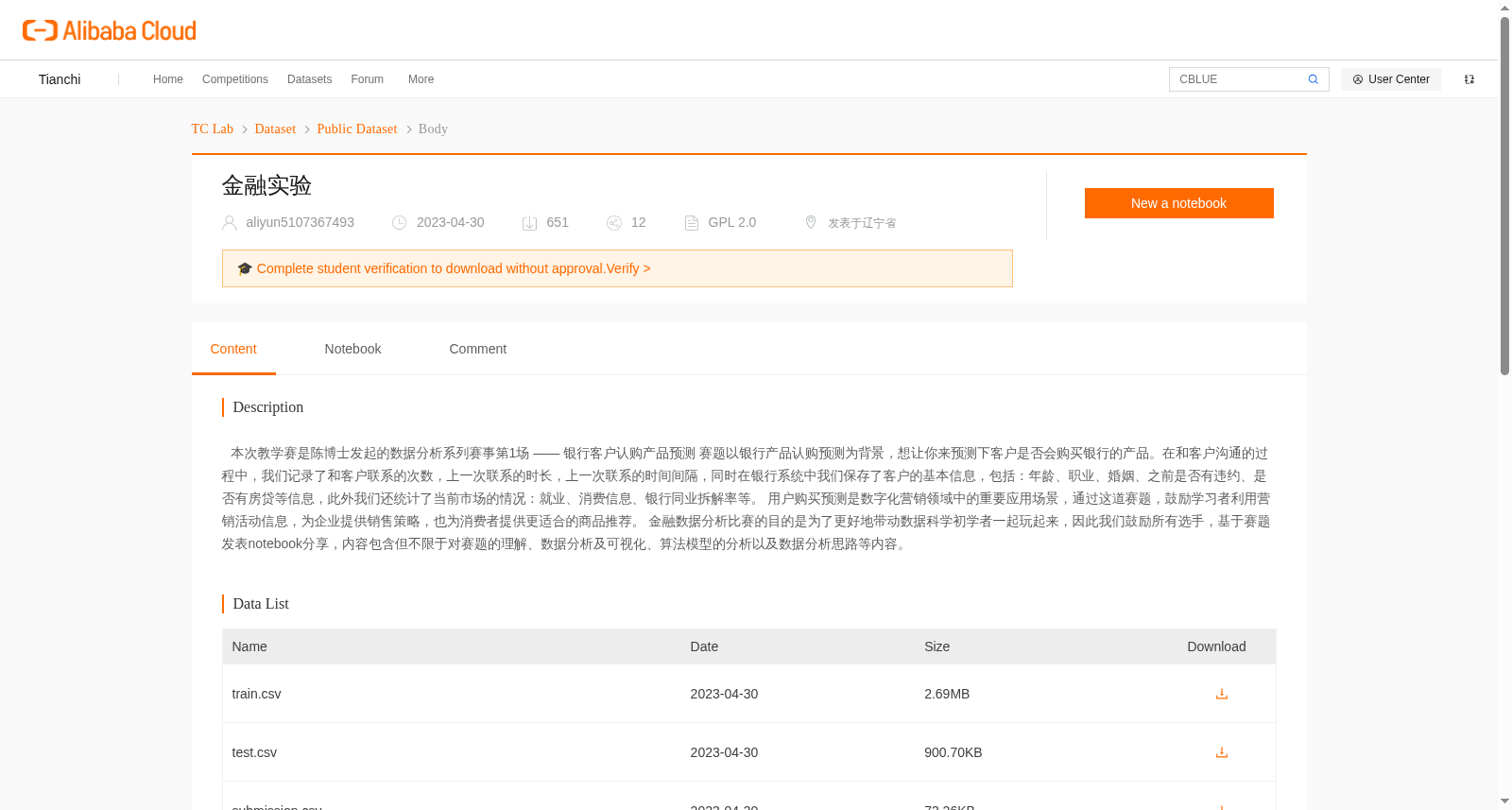This screenshot has width=1512, height=810.
Task: Click the Alibaba Cloud logo
Action: coord(110,31)
